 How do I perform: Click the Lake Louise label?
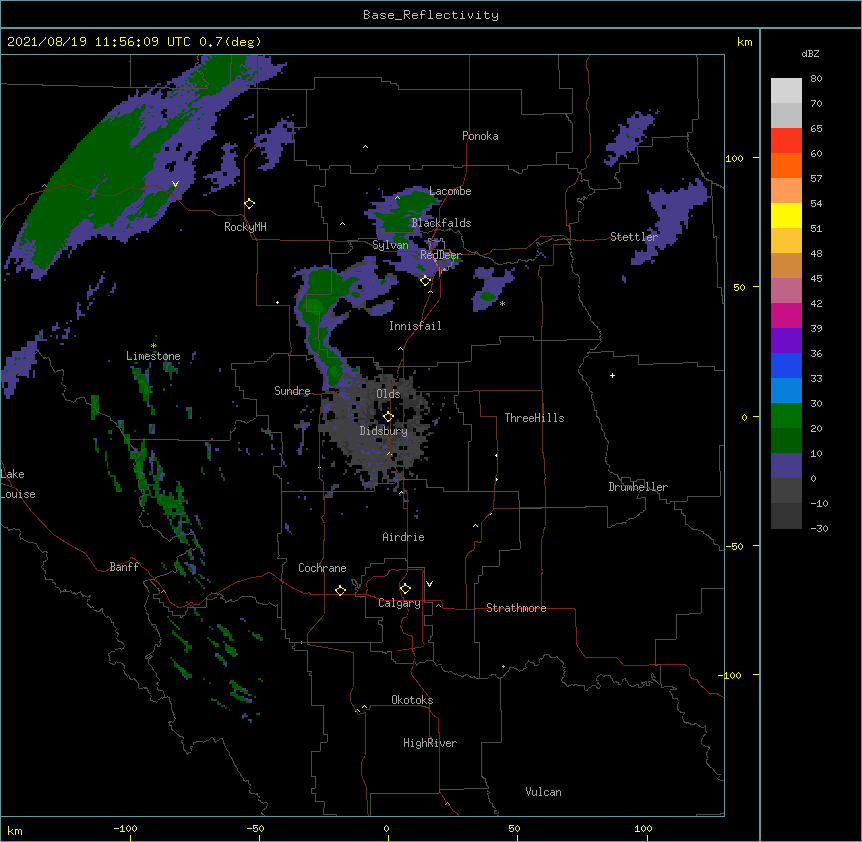click(x=18, y=484)
